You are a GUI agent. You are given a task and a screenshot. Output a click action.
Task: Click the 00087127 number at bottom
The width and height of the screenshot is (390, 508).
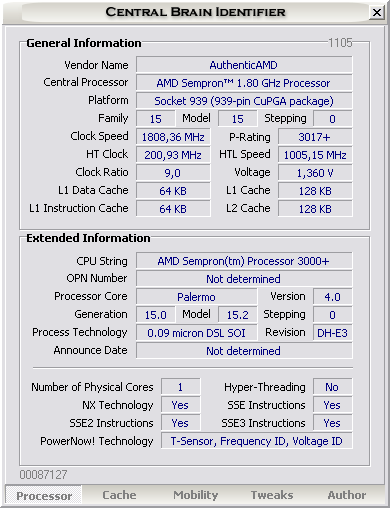[43, 474]
